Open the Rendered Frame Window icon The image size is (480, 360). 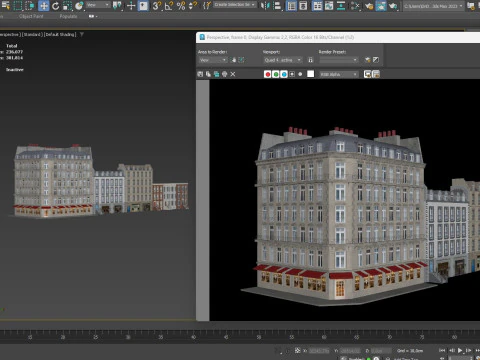pos(381,5)
